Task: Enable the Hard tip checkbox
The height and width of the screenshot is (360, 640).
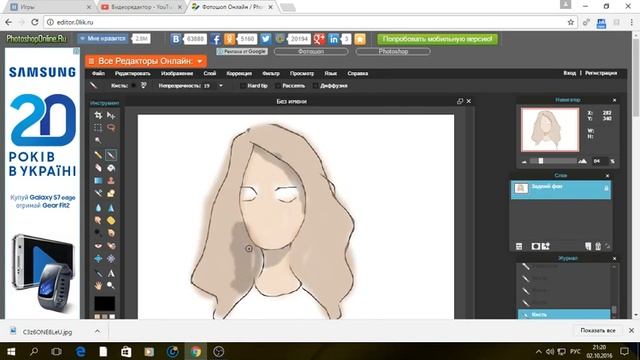Action: pyautogui.click(x=243, y=86)
